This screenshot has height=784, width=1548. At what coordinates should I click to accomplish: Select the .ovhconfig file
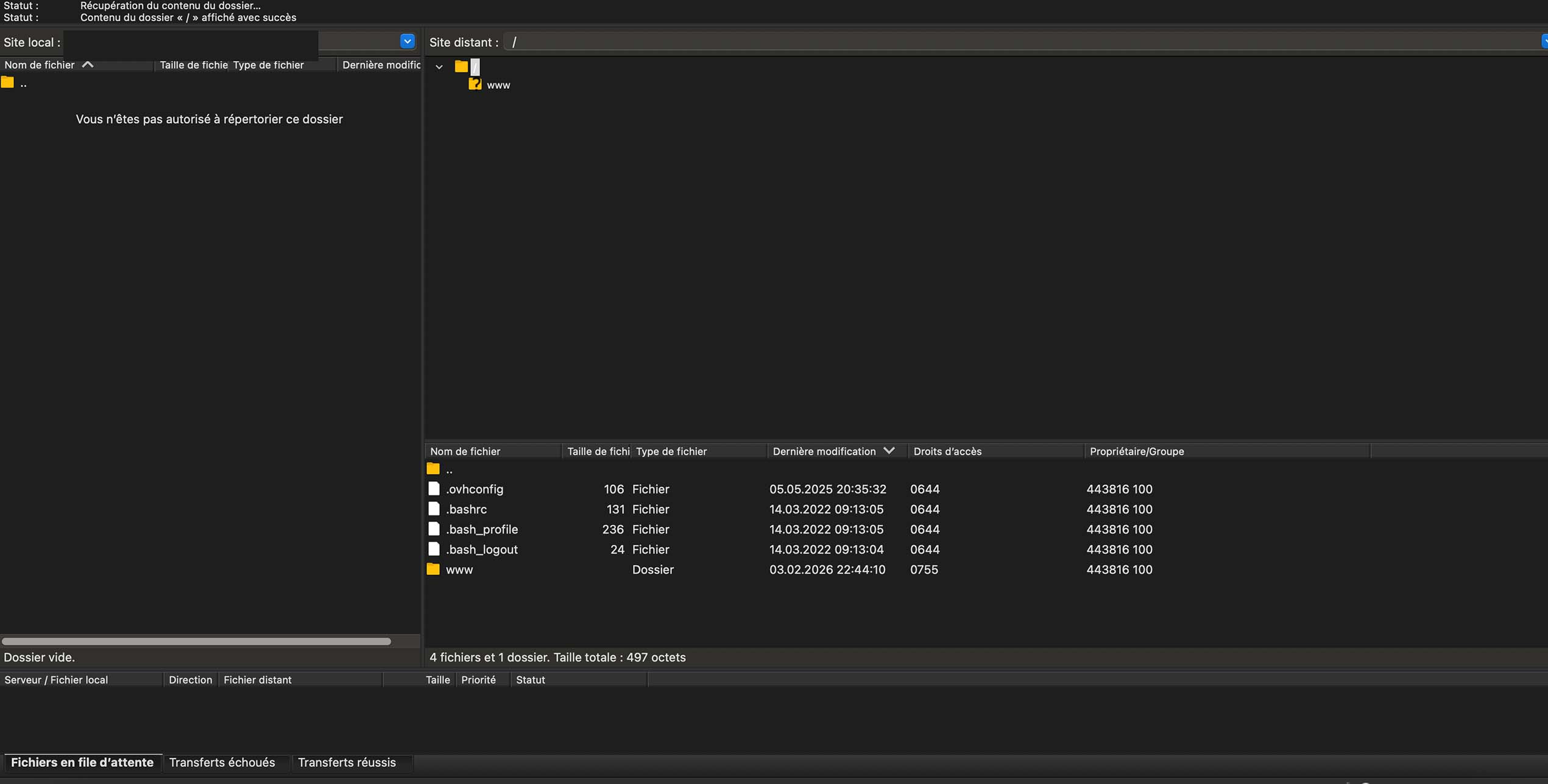pyautogui.click(x=475, y=489)
